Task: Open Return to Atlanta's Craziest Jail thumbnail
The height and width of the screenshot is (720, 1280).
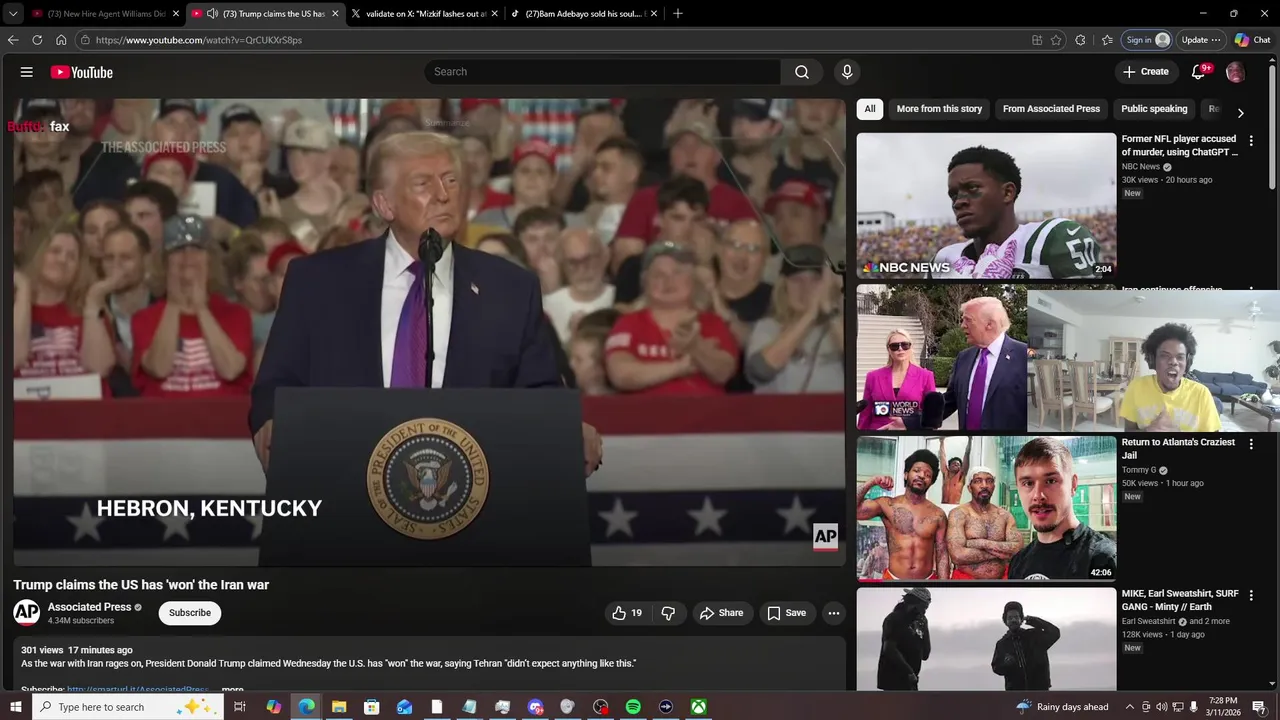Action: (x=986, y=508)
